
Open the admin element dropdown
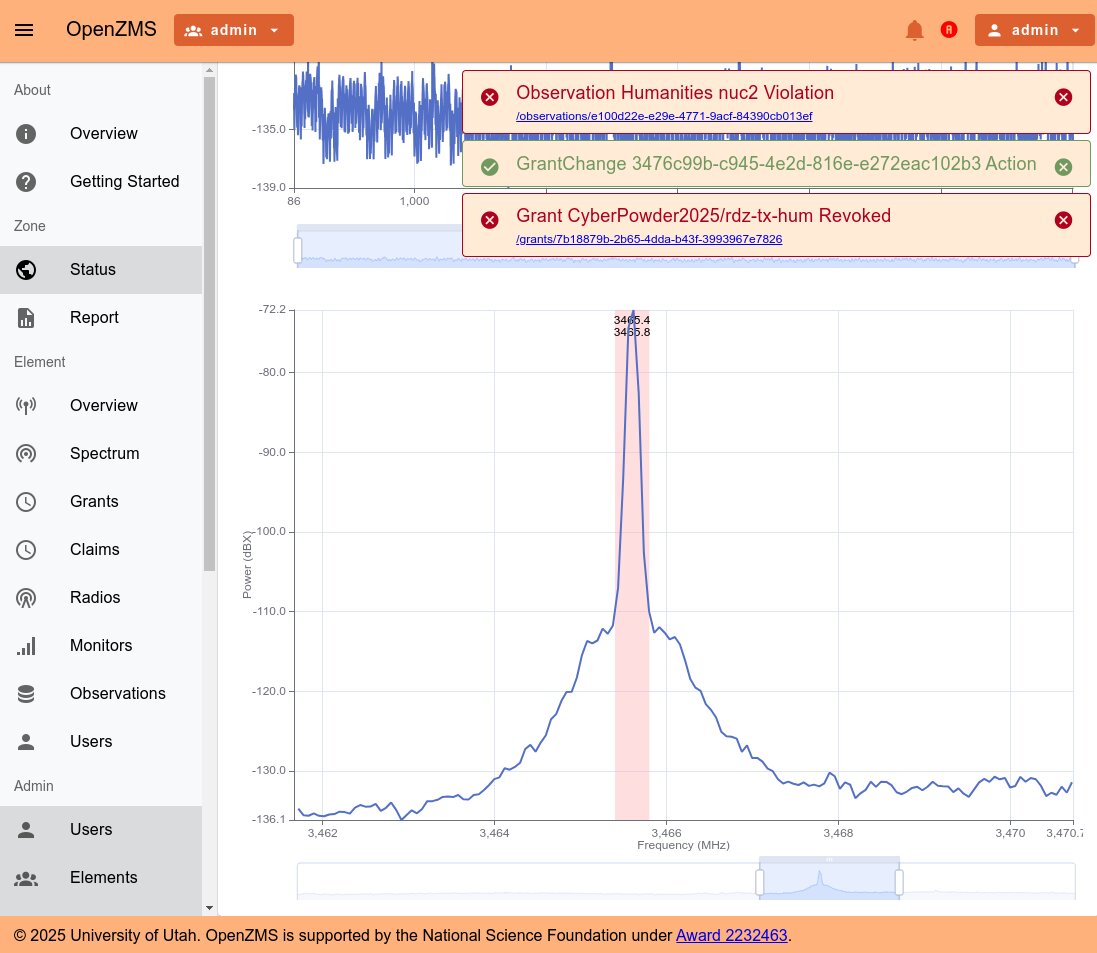click(x=234, y=30)
